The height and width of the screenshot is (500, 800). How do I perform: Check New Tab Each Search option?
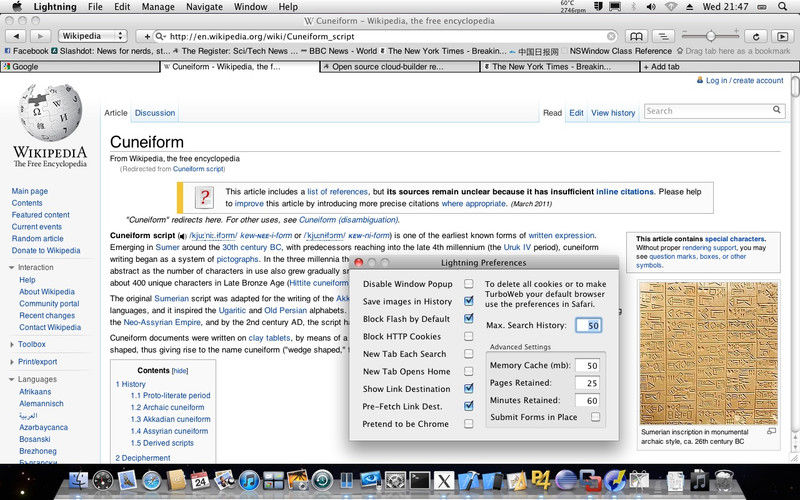[x=468, y=354]
